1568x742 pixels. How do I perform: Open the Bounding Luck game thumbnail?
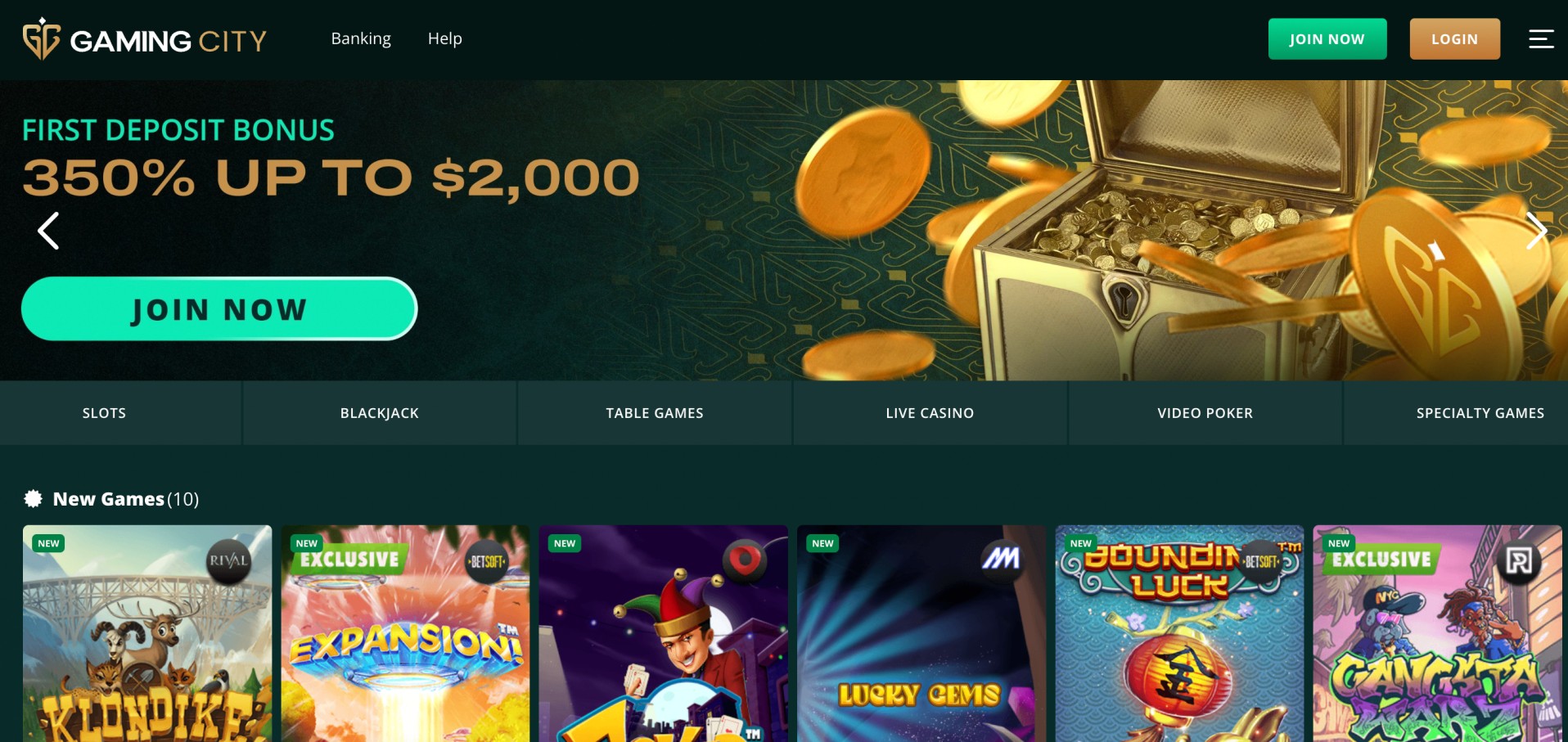pos(1179,633)
